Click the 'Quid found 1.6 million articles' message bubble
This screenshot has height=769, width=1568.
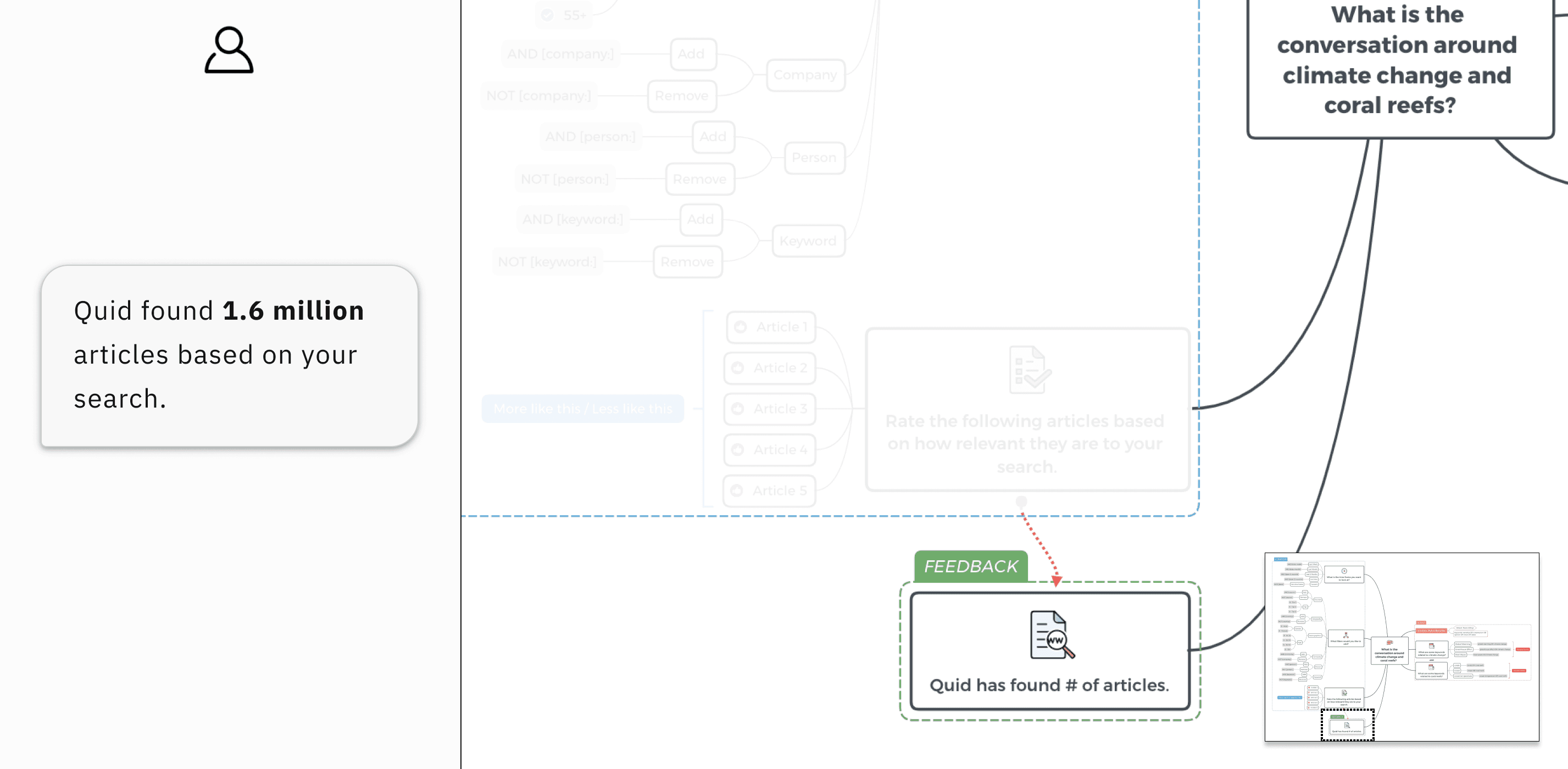pos(230,356)
